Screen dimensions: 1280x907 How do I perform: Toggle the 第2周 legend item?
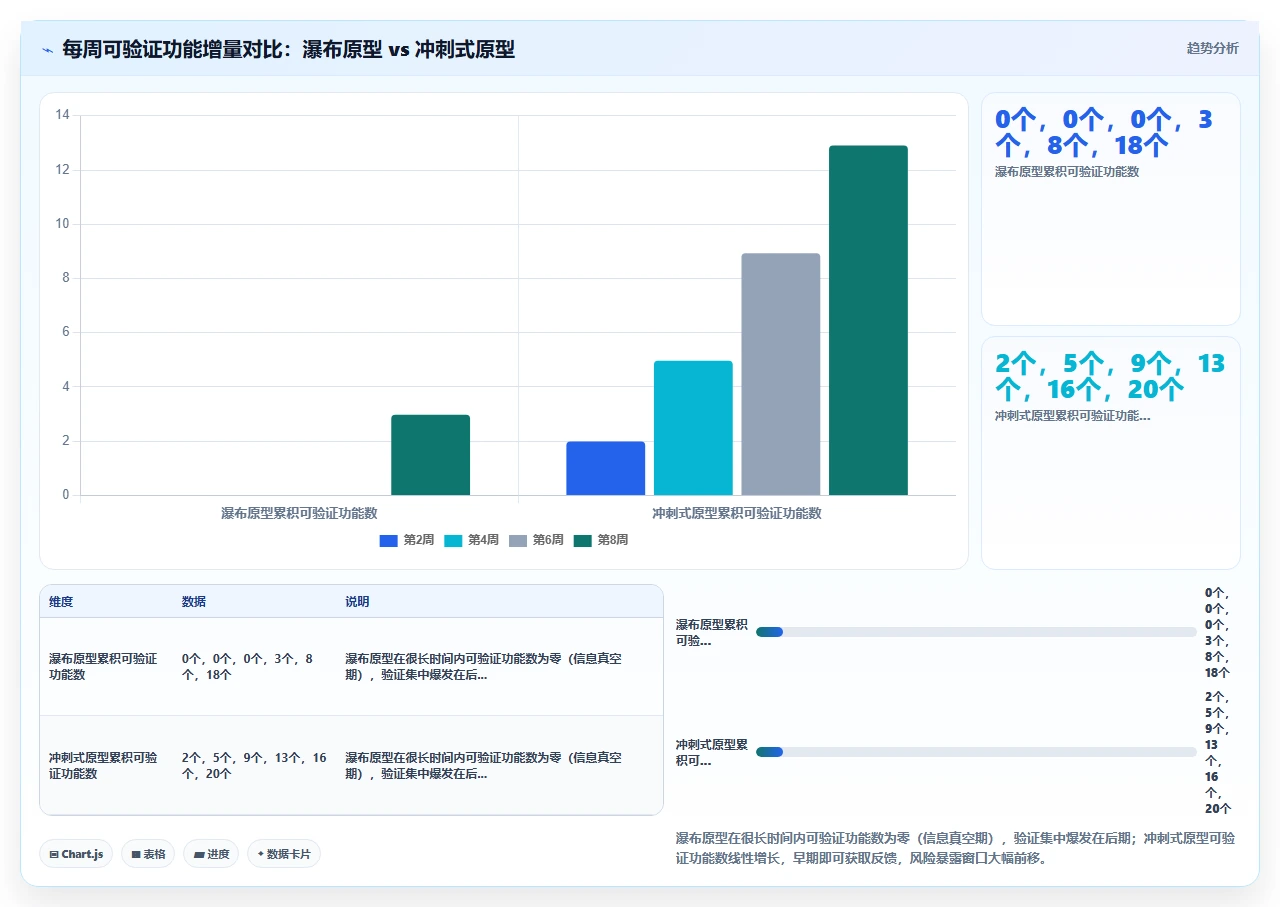[407, 540]
